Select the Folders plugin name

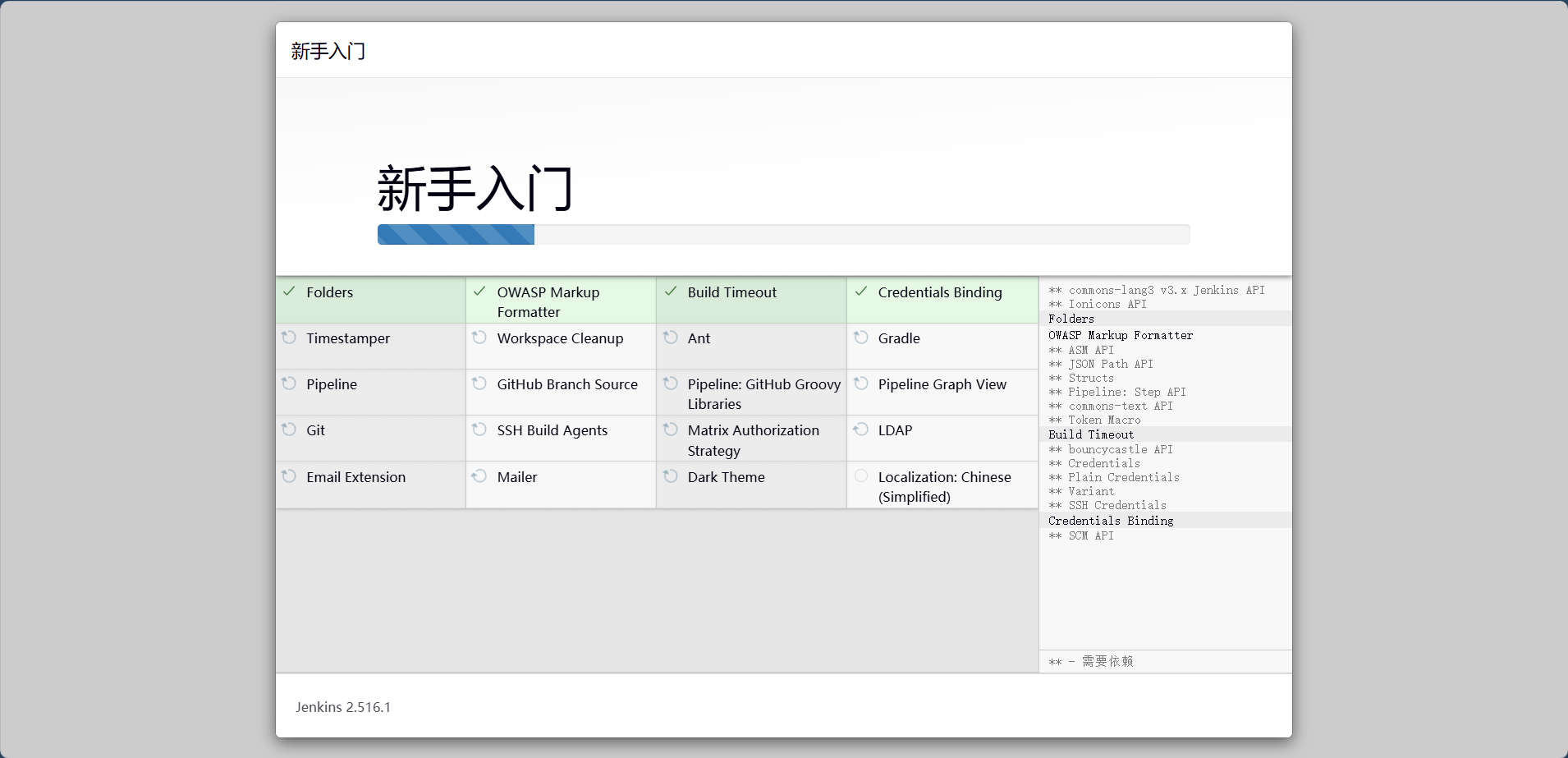[x=330, y=292]
